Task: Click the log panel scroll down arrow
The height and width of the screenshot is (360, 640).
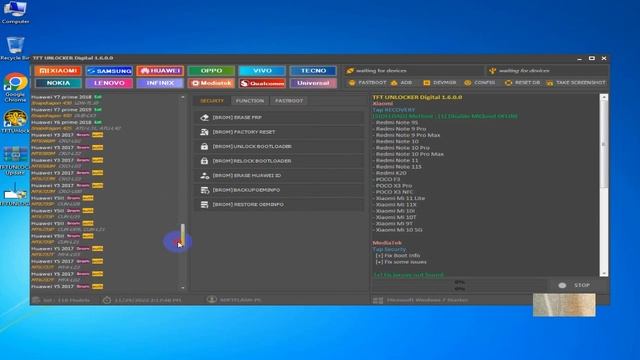Action: click(x=604, y=273)
